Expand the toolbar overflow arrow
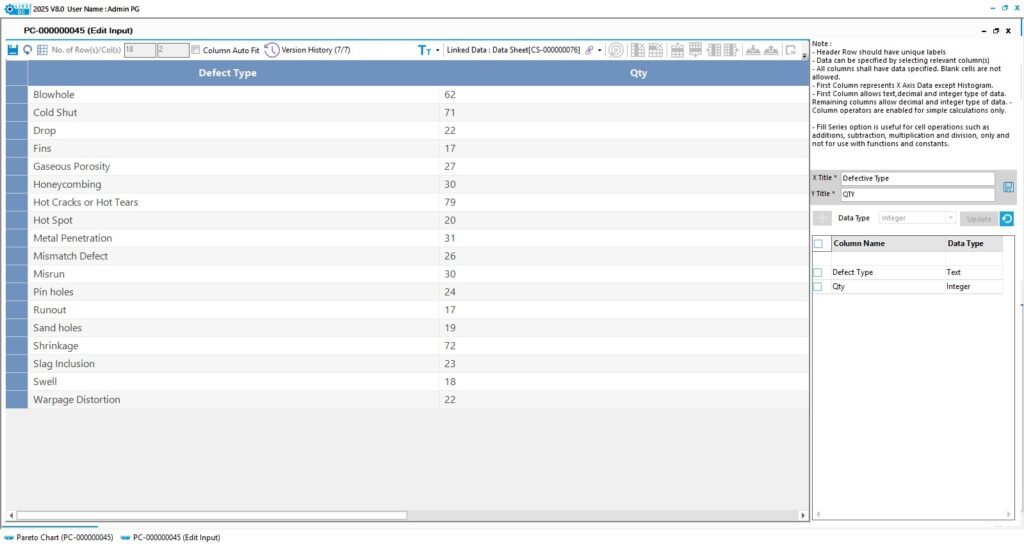The width and height of the screenshot is (1024, 544). pos(804,56)
